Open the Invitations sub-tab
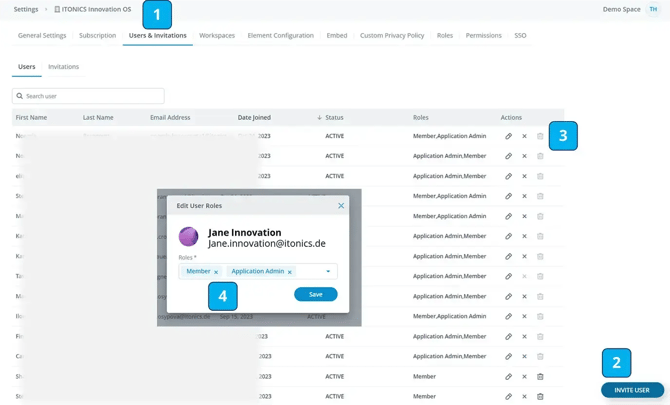Image resolution: width=670 pixels, height=405 pixels. click(x=64, y=67)
